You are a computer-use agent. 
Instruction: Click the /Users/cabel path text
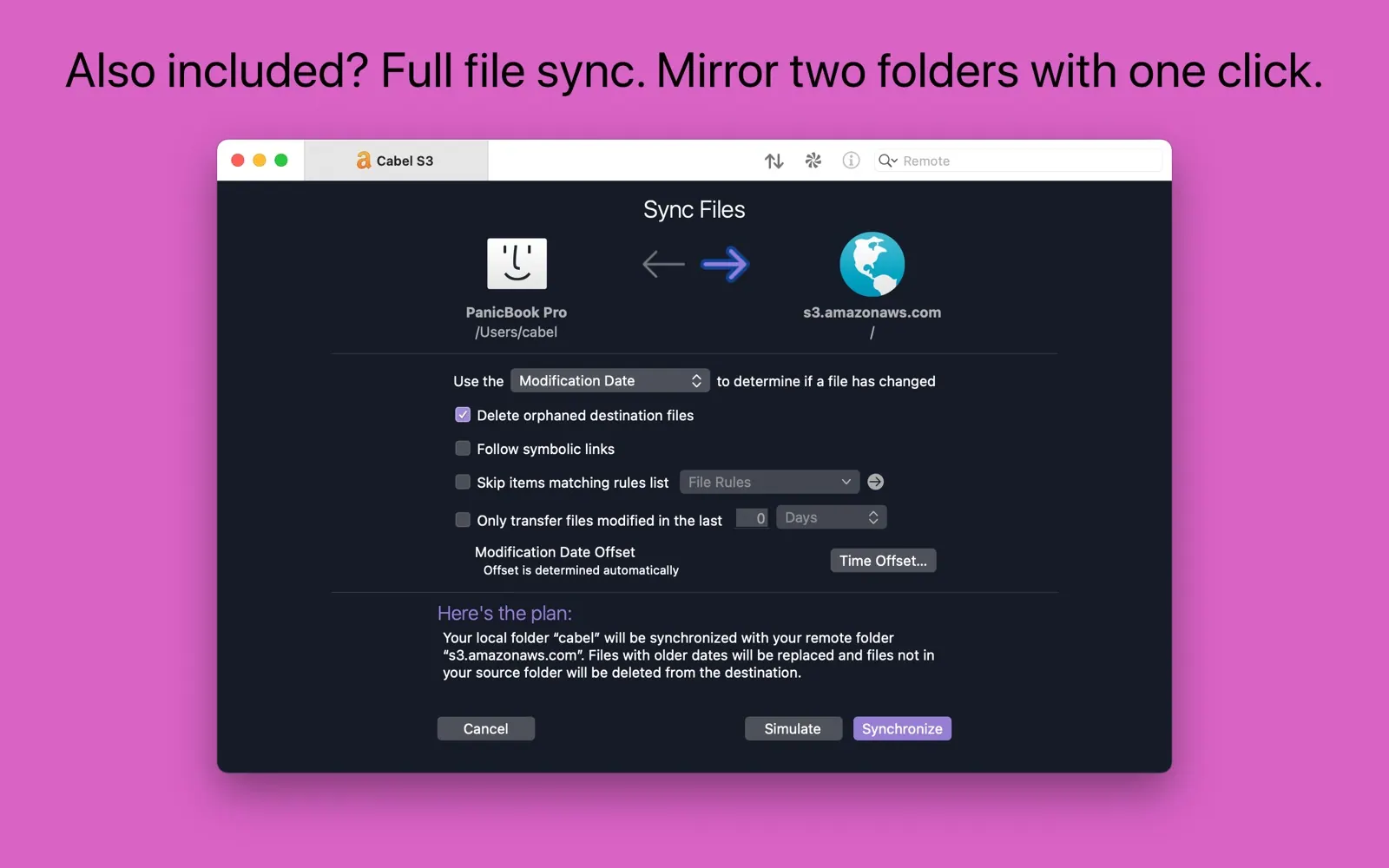(x=517, y=332)
